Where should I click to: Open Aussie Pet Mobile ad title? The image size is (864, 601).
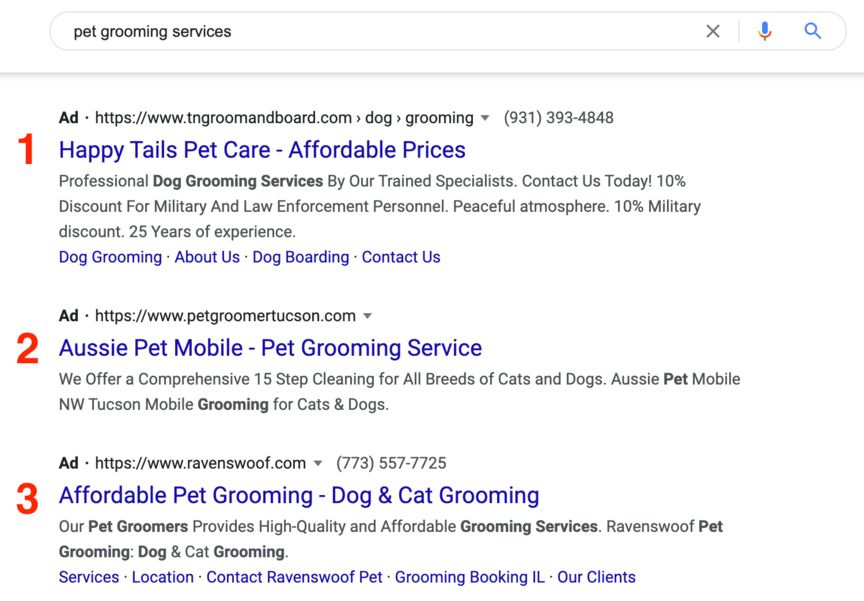270,348
